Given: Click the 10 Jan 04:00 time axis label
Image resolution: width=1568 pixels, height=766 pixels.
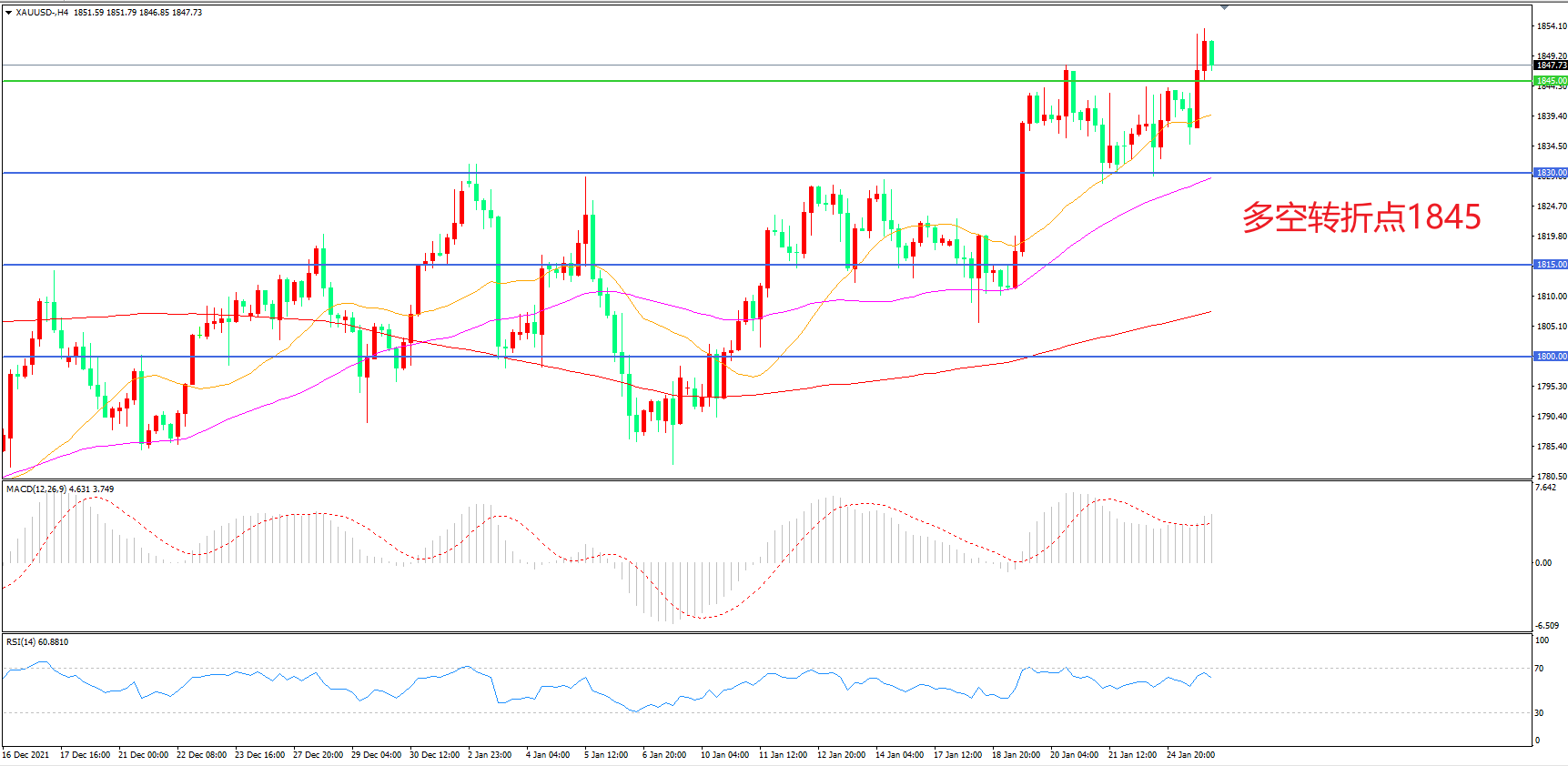Looking at the screenshot, I should coord(724,755).
